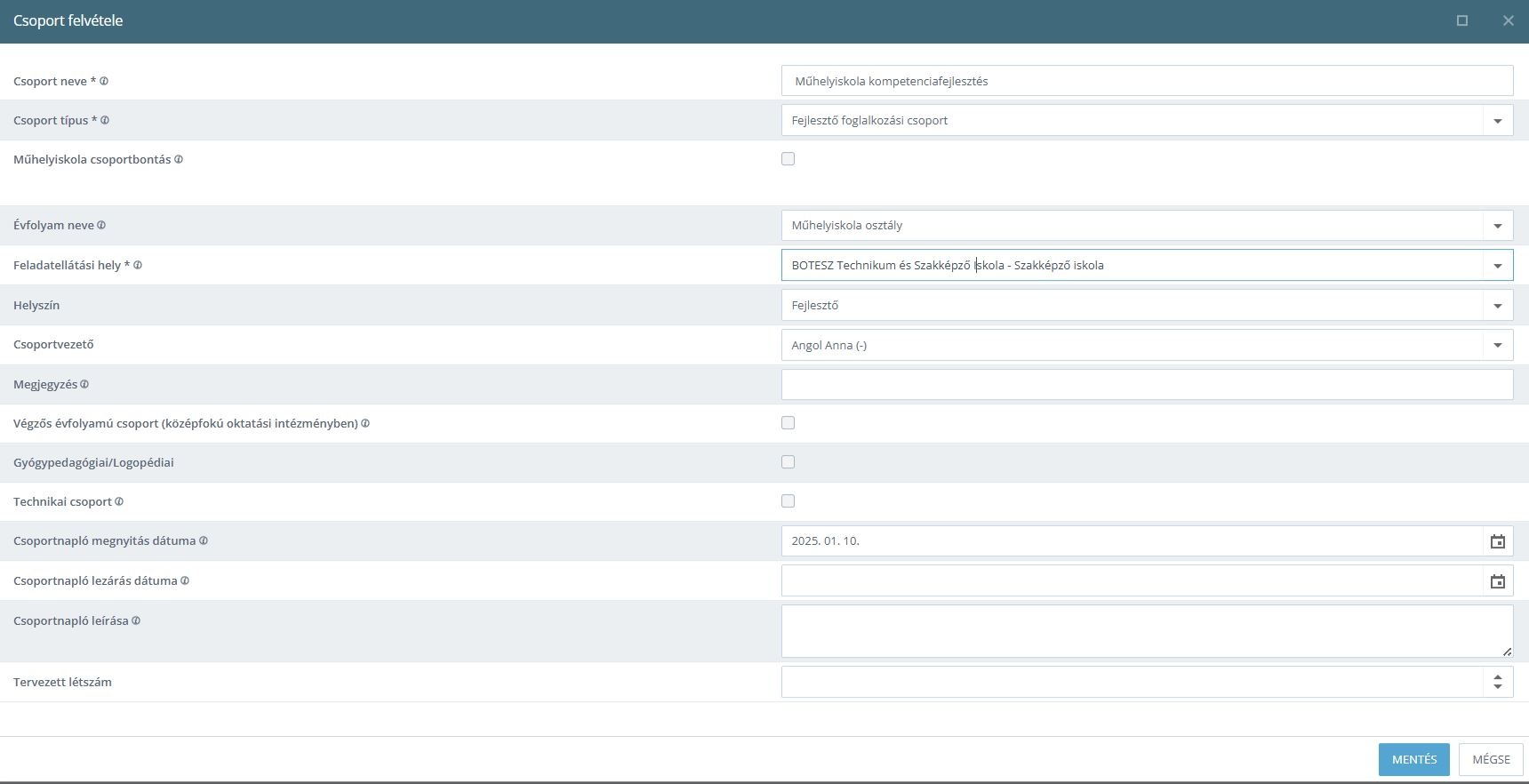Screen dimensions: 1529x784
Task: Check the Gyógypedagógiai/Logopédiai checkbox
Action: [788, 462]
